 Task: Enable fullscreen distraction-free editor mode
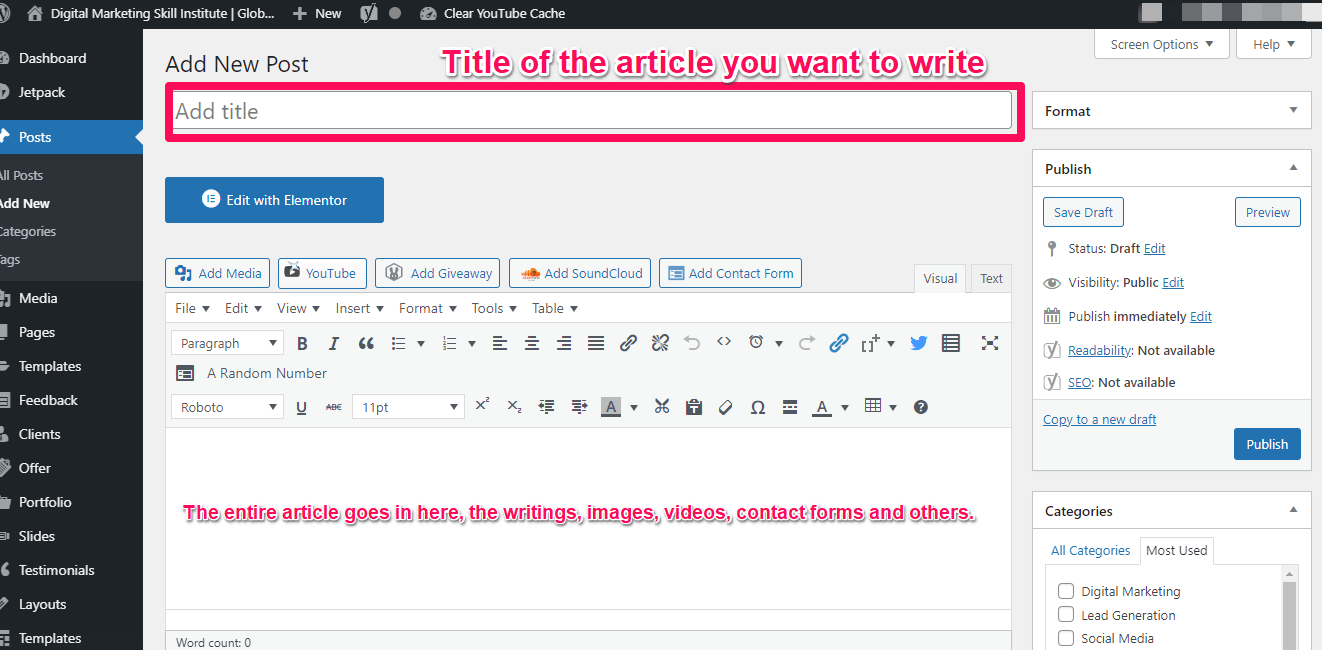click(990, 343)
